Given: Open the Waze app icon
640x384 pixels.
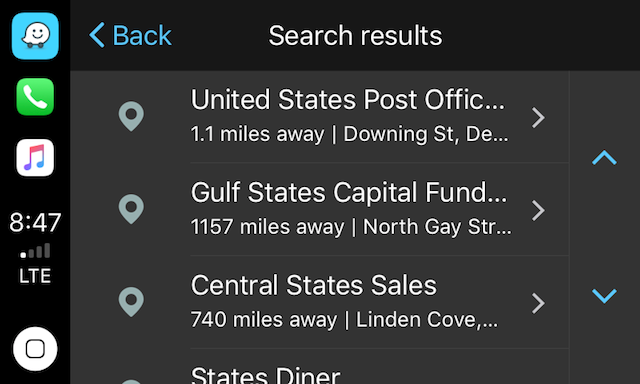Looking at the screenshot, I should coord(35,36).
